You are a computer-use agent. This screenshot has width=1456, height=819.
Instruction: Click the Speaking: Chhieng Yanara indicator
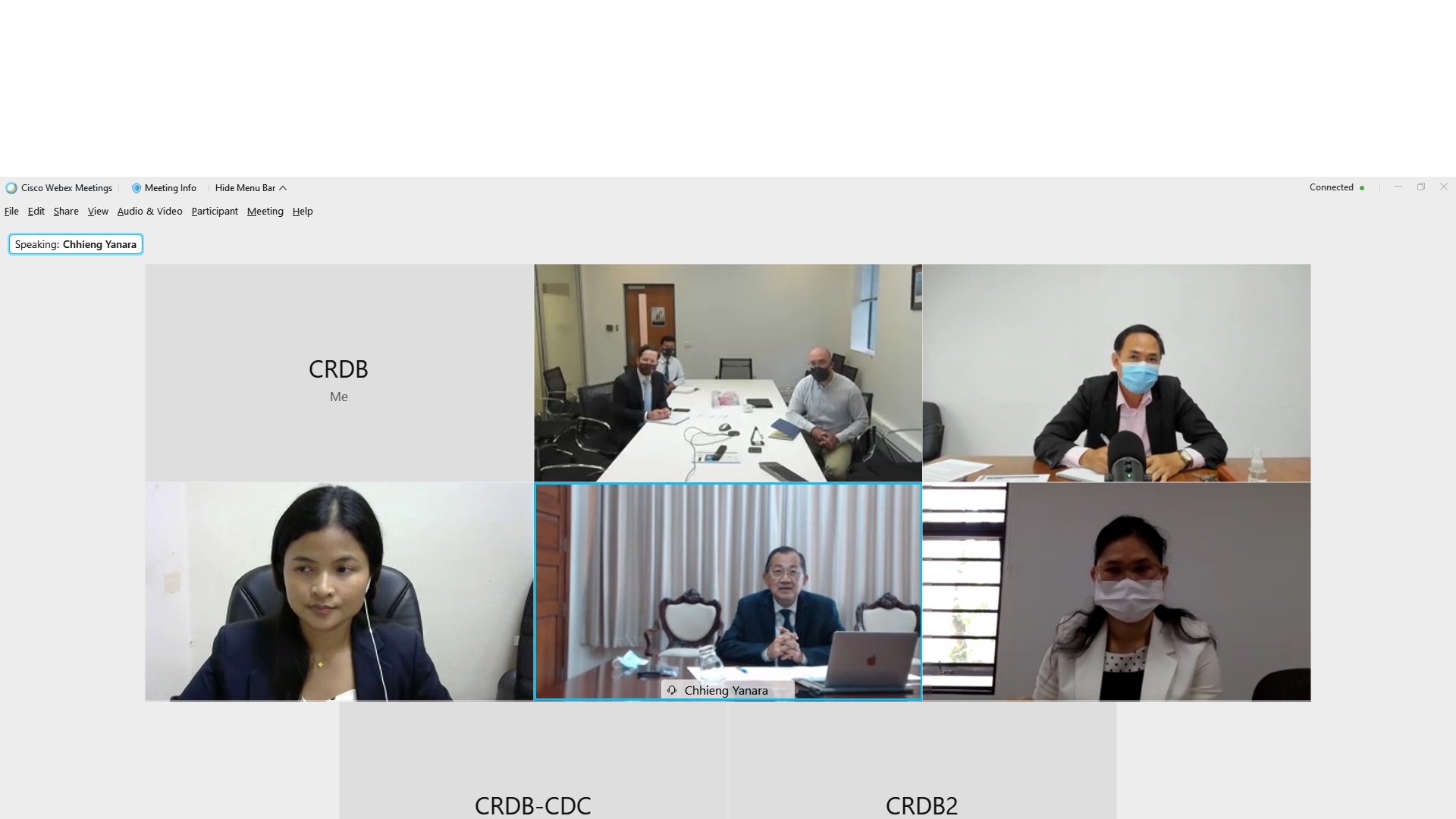(76, 244)
